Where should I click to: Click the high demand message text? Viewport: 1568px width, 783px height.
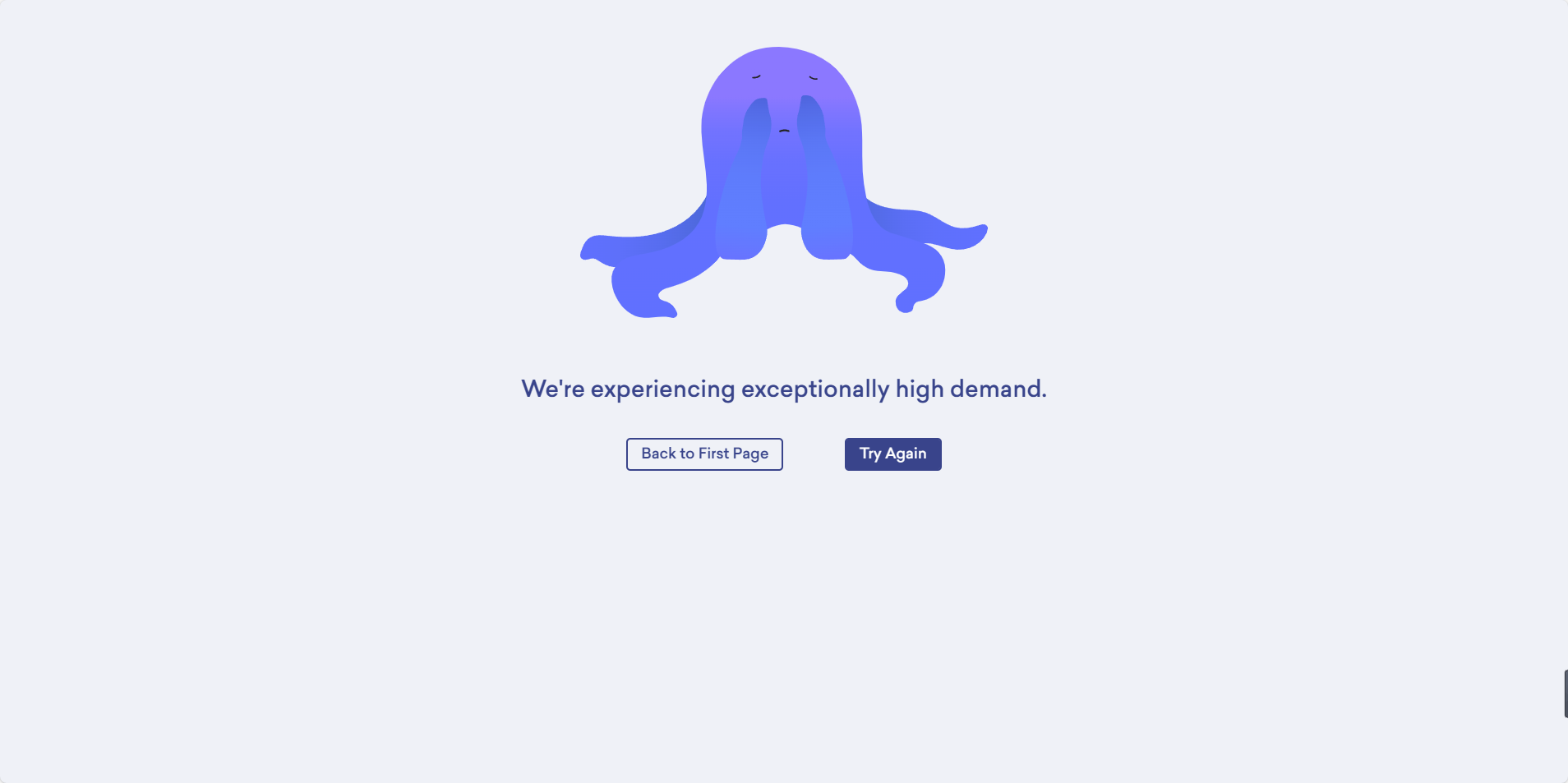click(784, 389)
